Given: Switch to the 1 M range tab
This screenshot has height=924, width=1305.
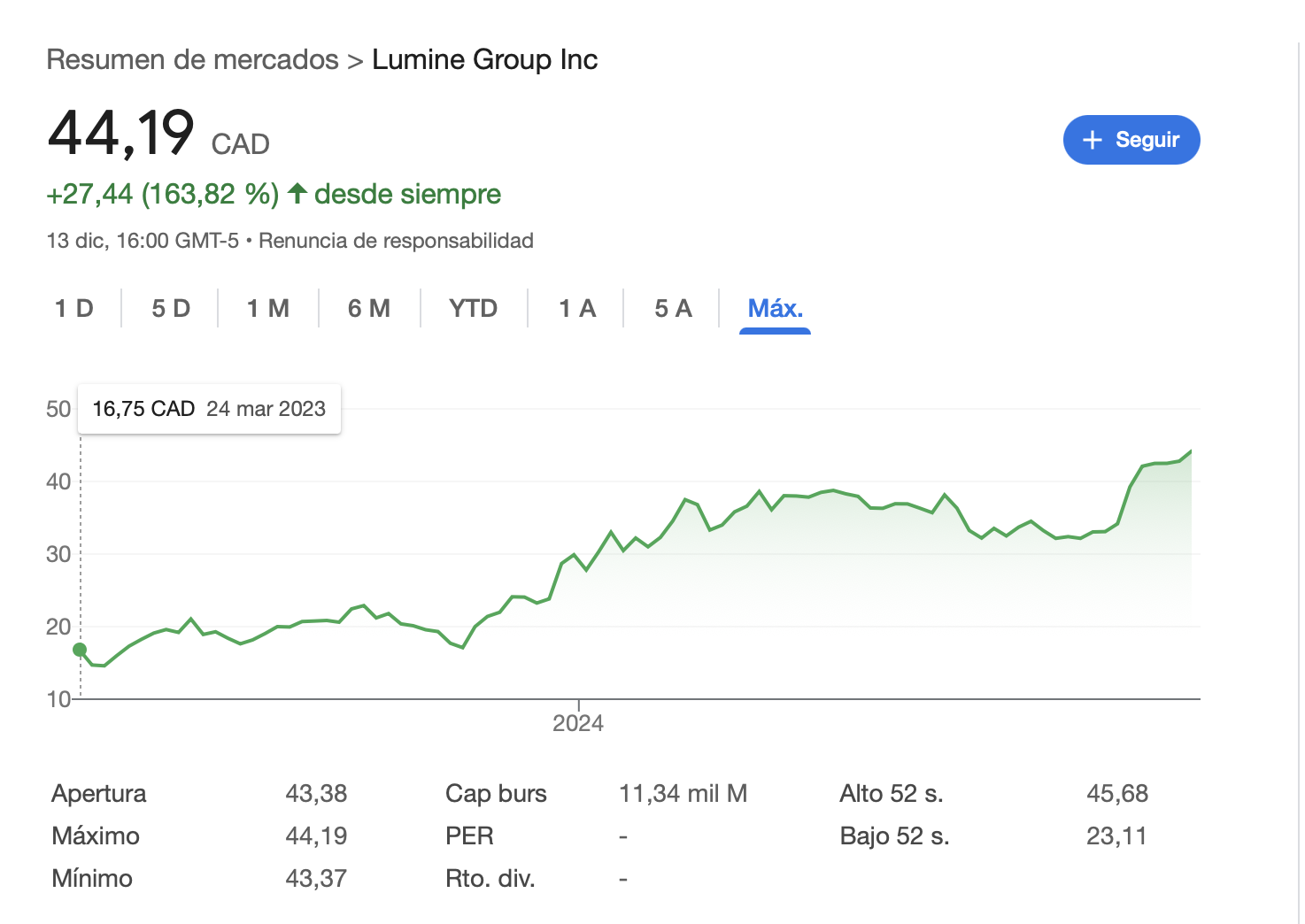Looking at the screenshot, I should click(x=268, y=308).
